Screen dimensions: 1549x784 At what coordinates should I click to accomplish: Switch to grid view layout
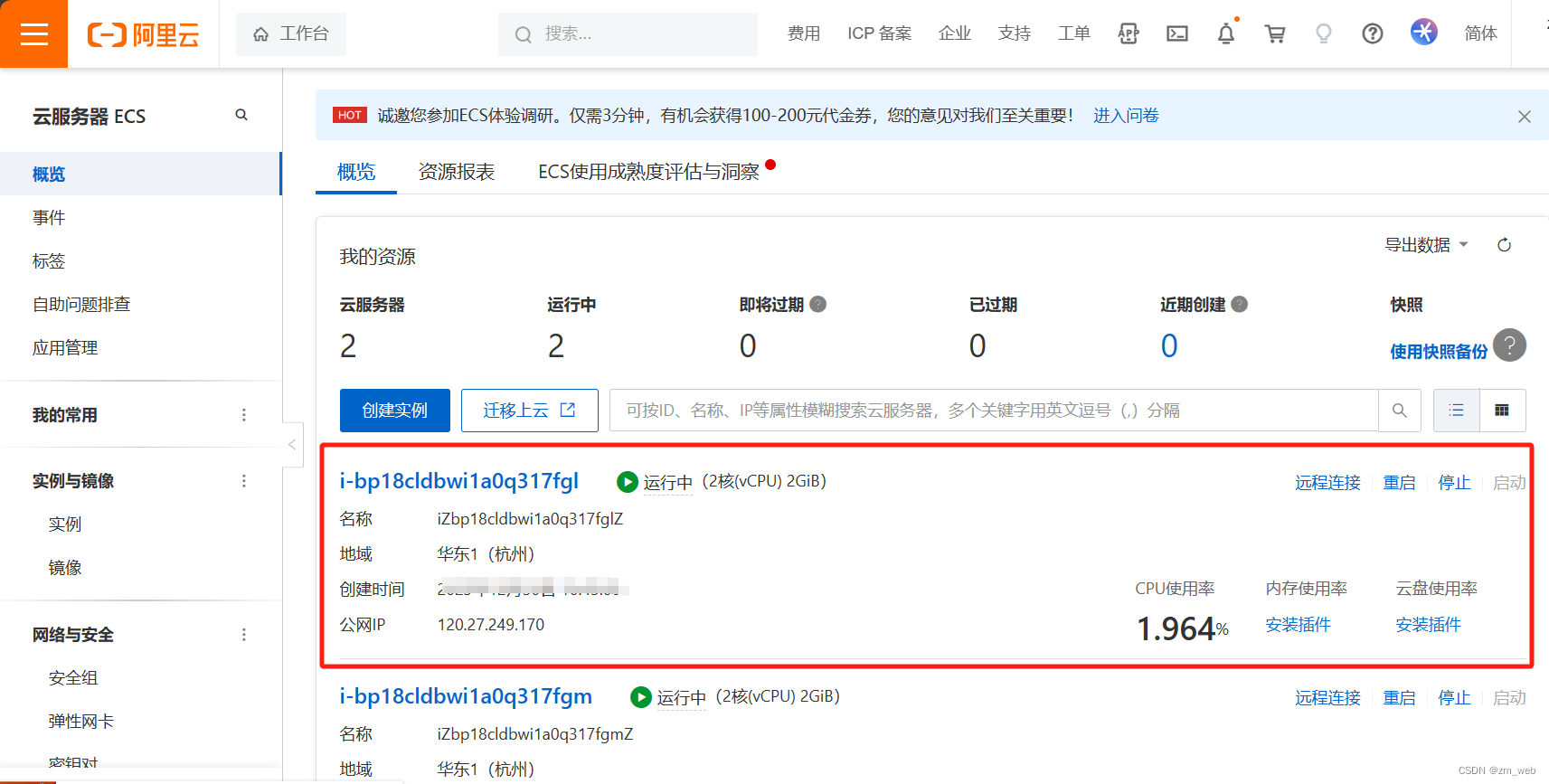click(x=1502, y=411)
